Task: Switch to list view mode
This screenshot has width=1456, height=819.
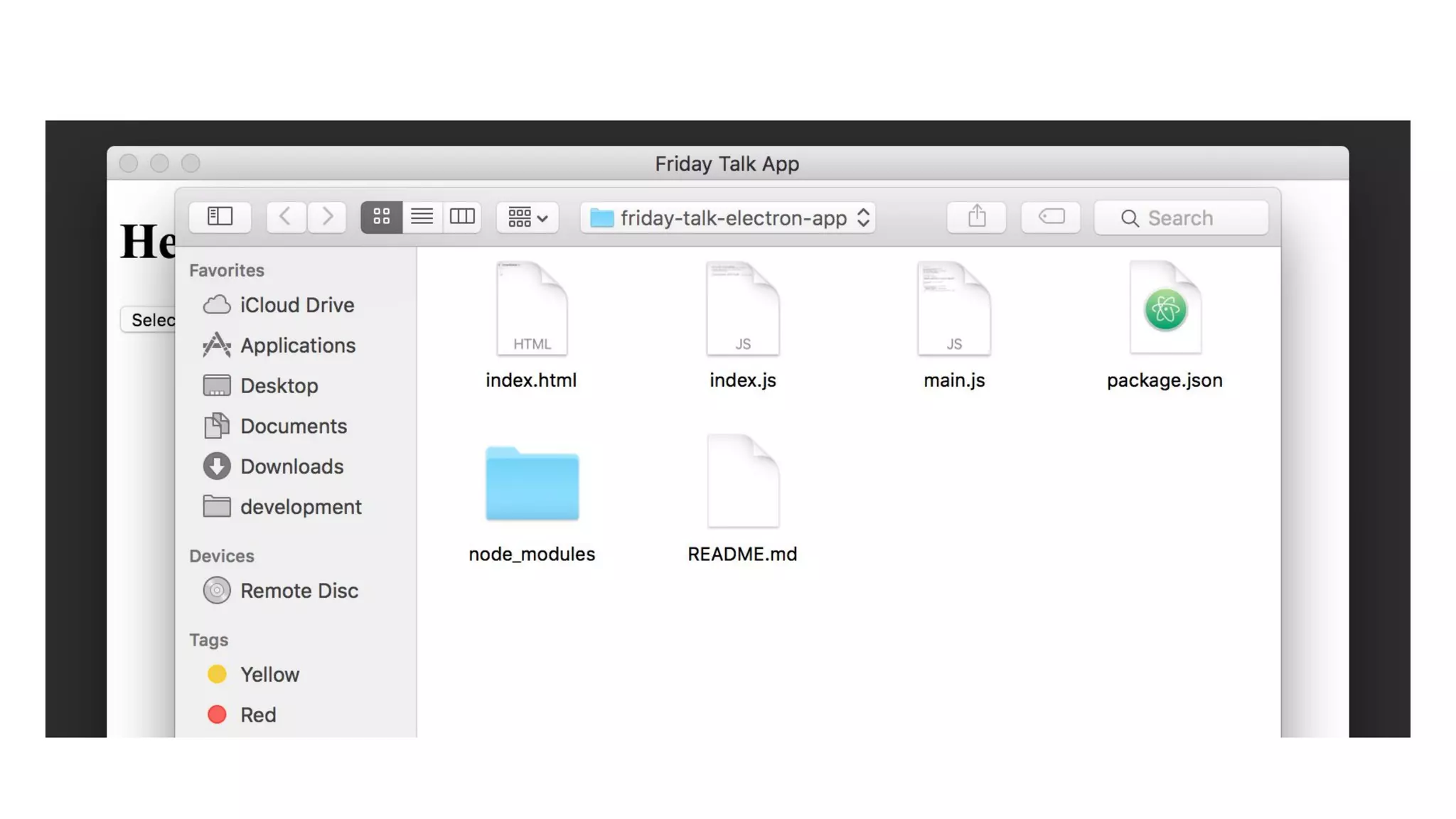Action: pos(422,217)
